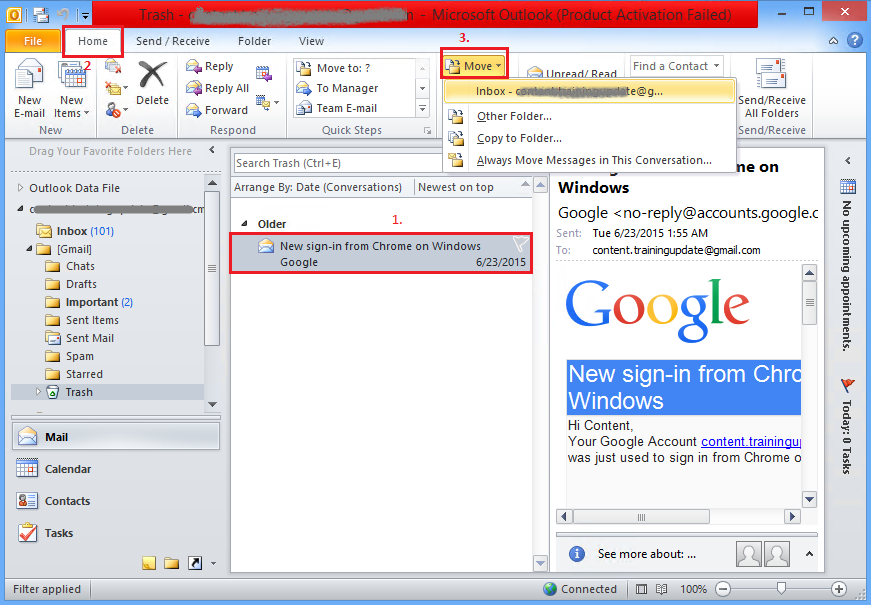Click the Save icon in Quick Access toolbar
The image size is (871, 605).
pyautogui.click(x=41, y=14)
